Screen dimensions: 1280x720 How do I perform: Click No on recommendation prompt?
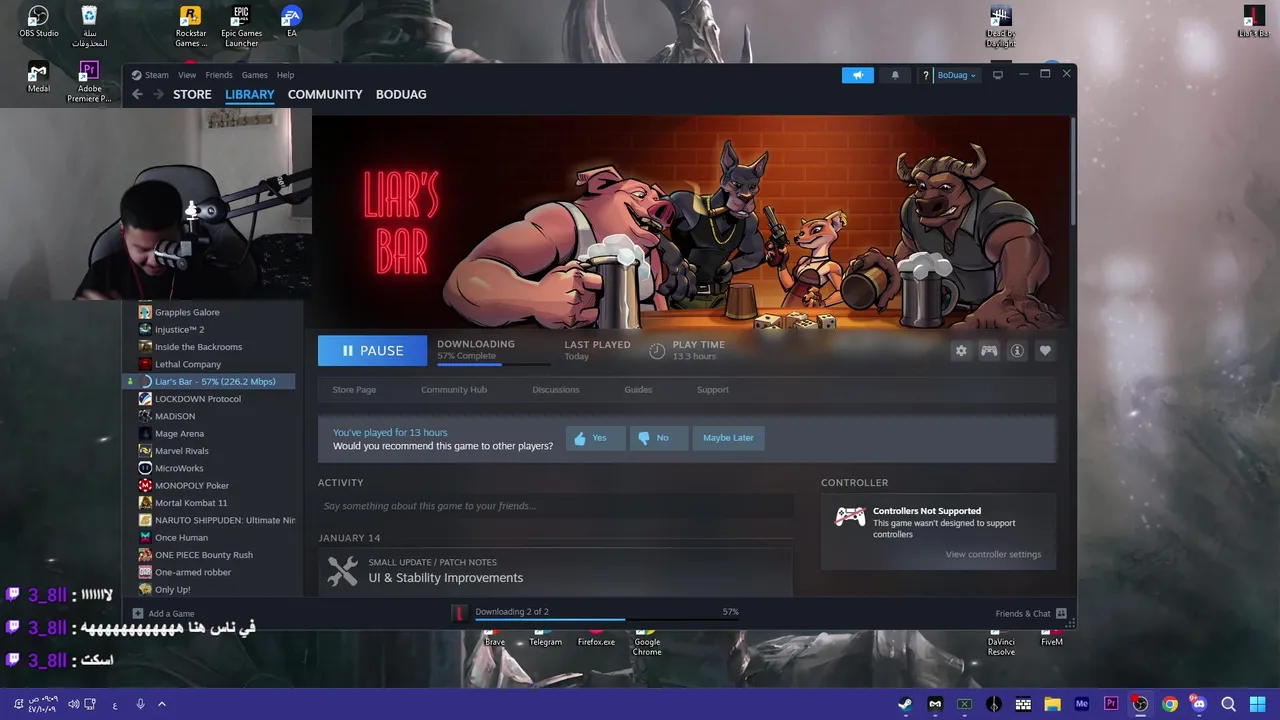659,438
